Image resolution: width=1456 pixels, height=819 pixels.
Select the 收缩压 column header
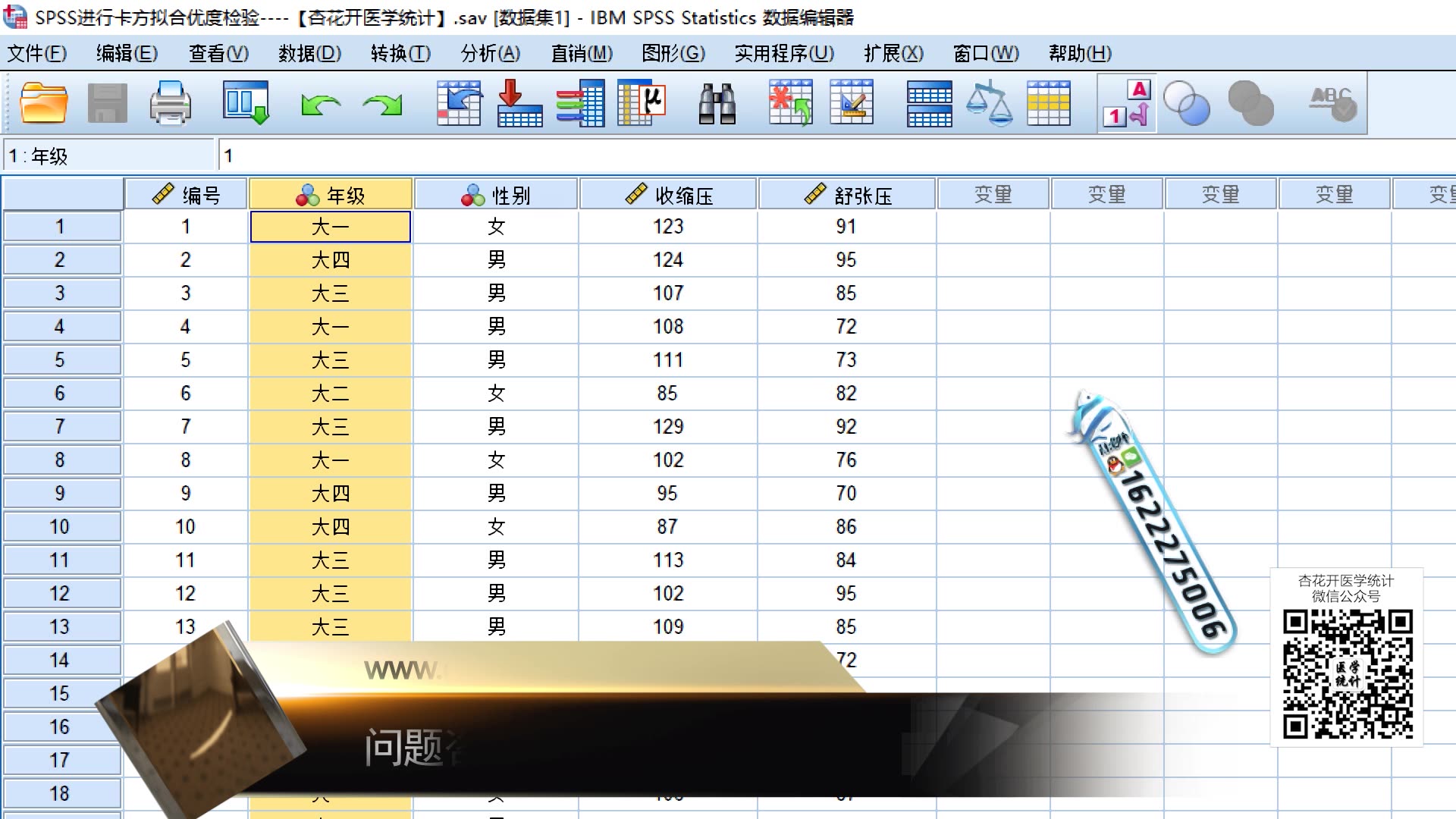tap(668, 195)
